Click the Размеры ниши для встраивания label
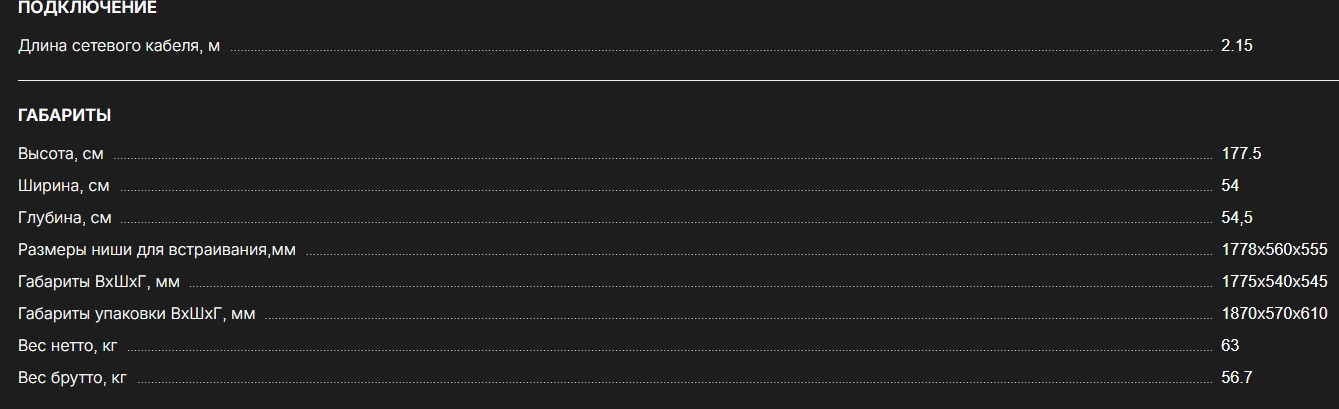The width and height of the screenshot is (1339, 409). coord(157,250)
